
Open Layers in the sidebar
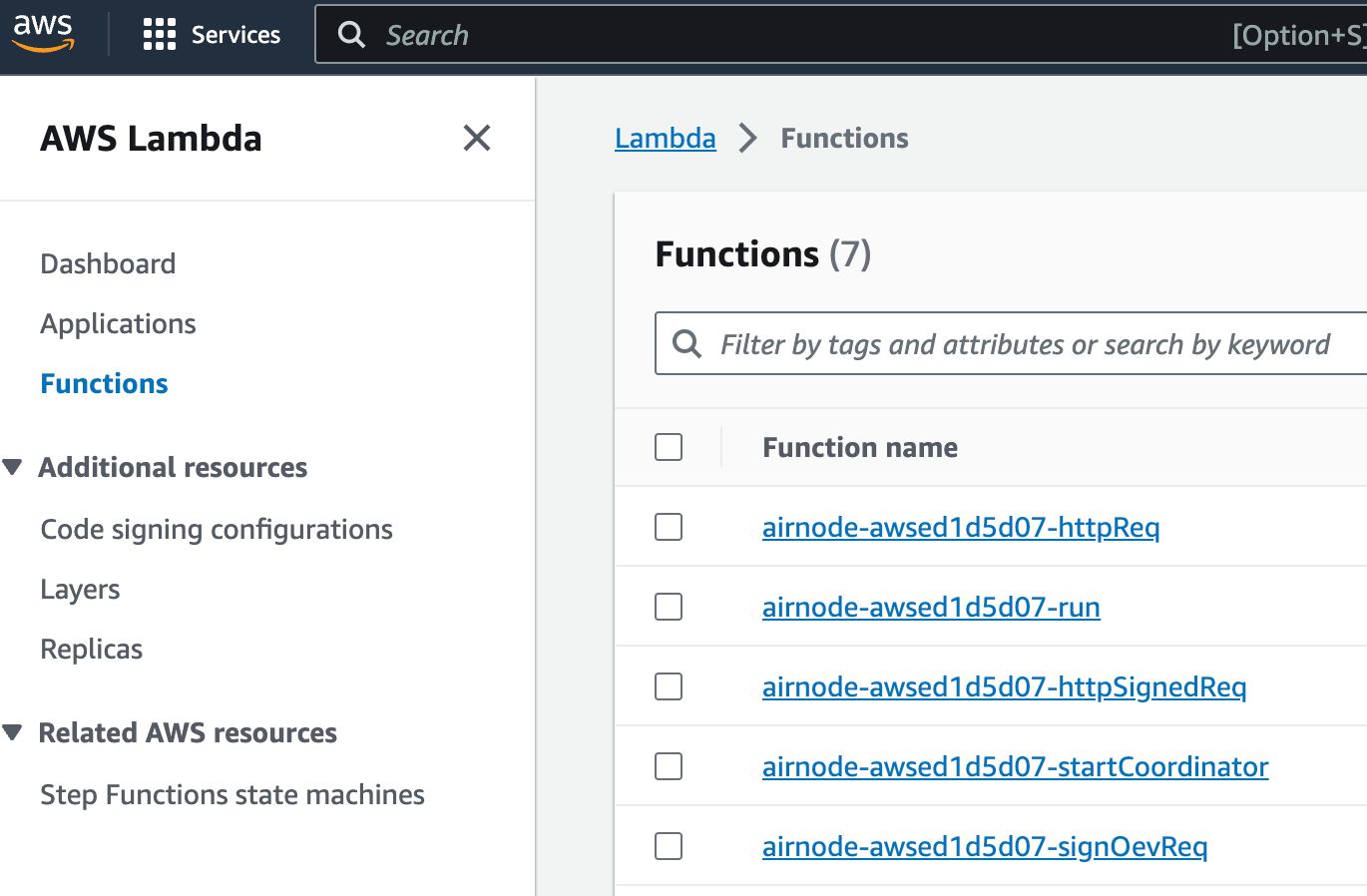[80, 589]
